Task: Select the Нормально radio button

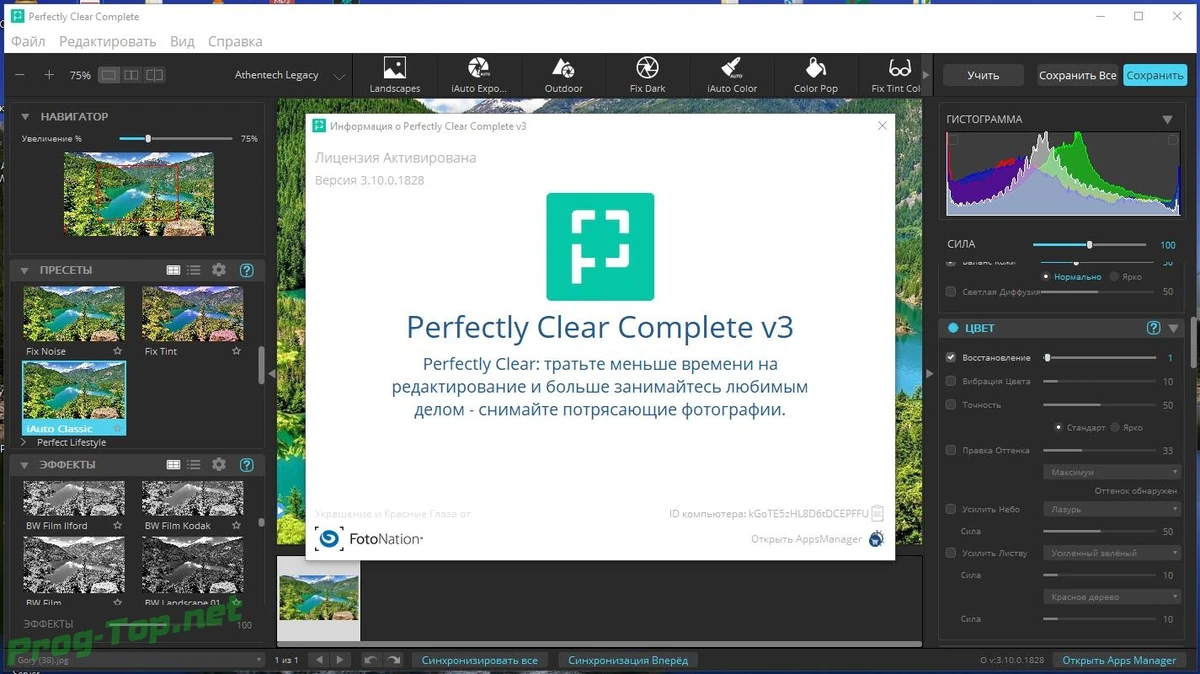Action: [1046, 276]
